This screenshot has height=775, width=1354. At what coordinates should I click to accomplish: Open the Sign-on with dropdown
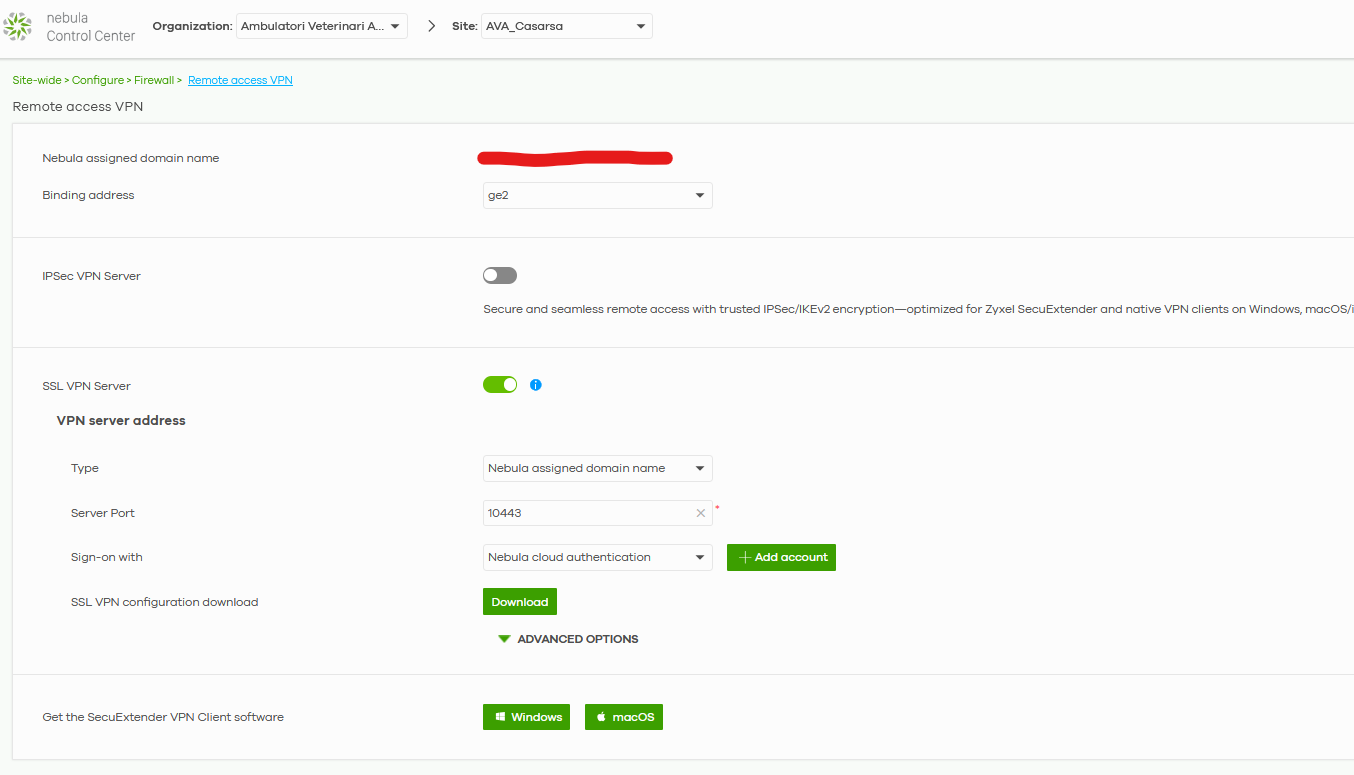[x=598, y=557]
